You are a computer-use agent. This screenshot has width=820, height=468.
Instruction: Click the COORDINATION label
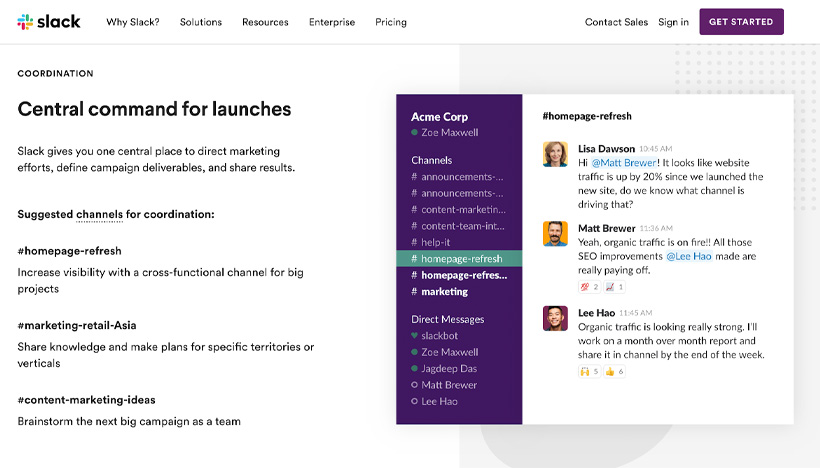click(55, 73)
